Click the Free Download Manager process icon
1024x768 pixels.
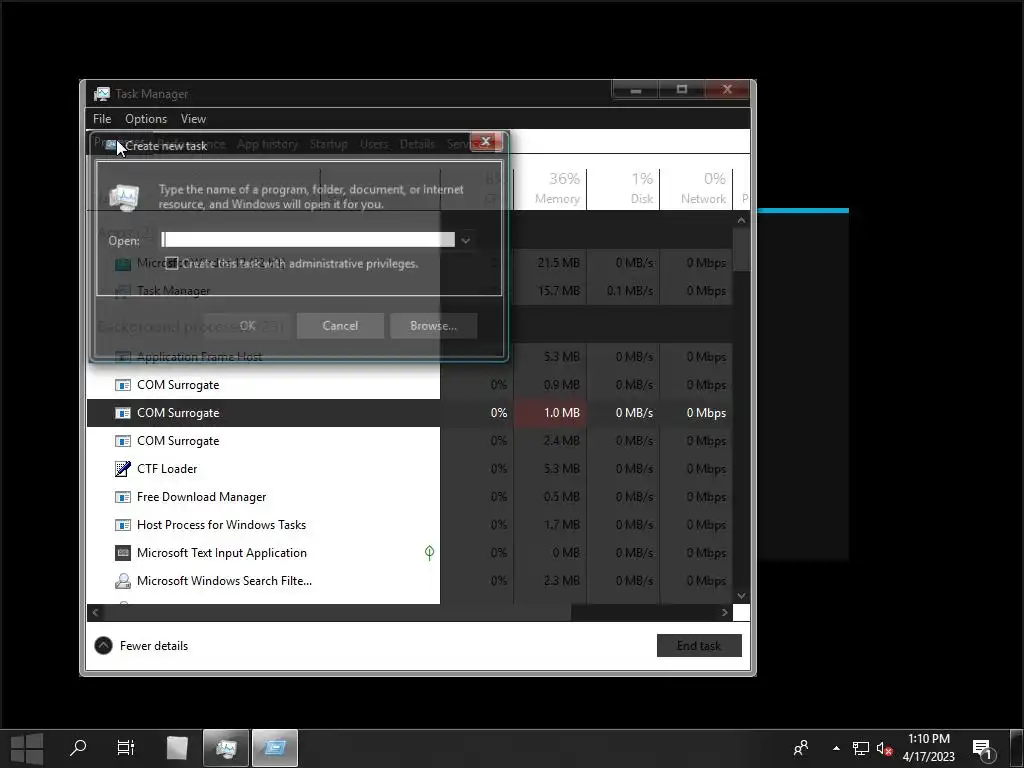[x=123, y=497]
